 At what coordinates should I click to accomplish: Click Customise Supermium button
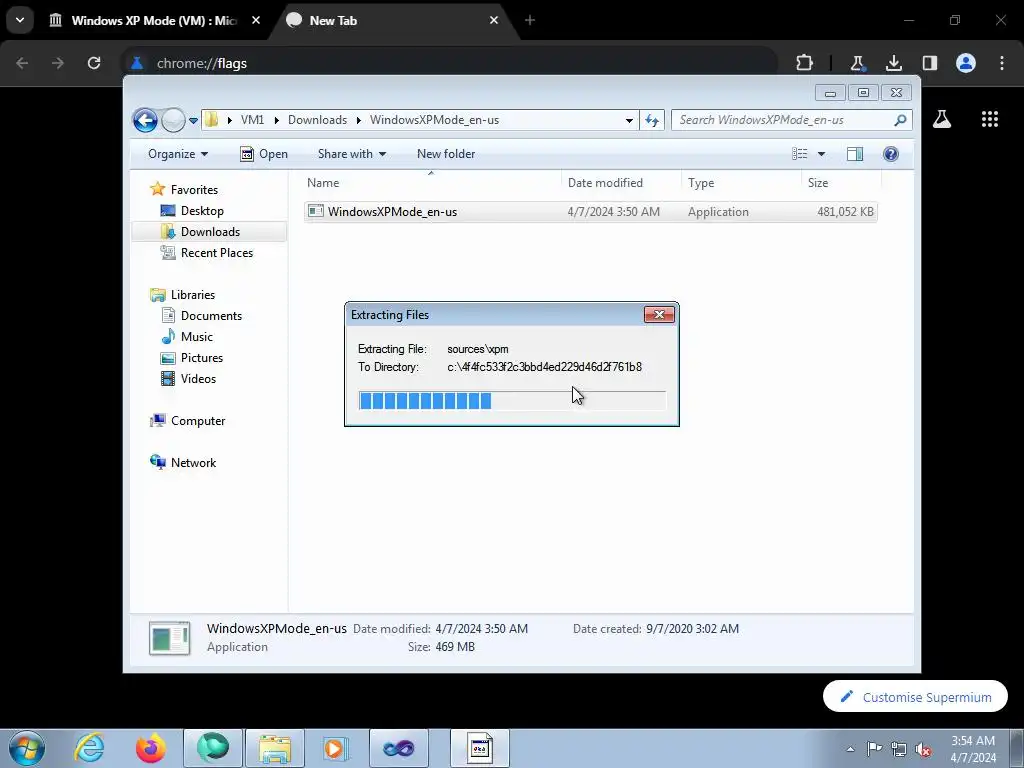tap(915, 697)
